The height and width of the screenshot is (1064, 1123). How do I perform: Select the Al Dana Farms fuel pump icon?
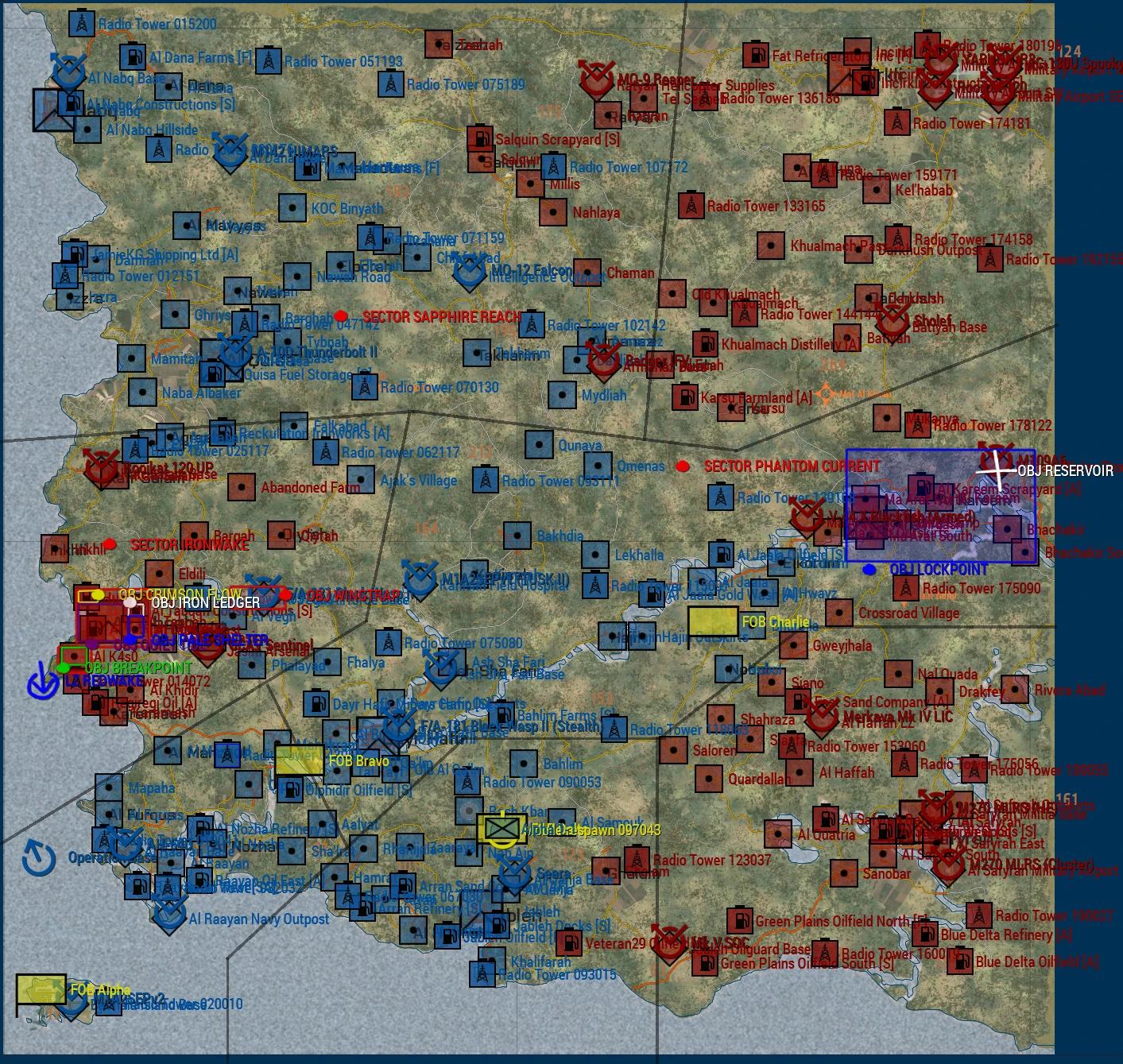point(133,57)
